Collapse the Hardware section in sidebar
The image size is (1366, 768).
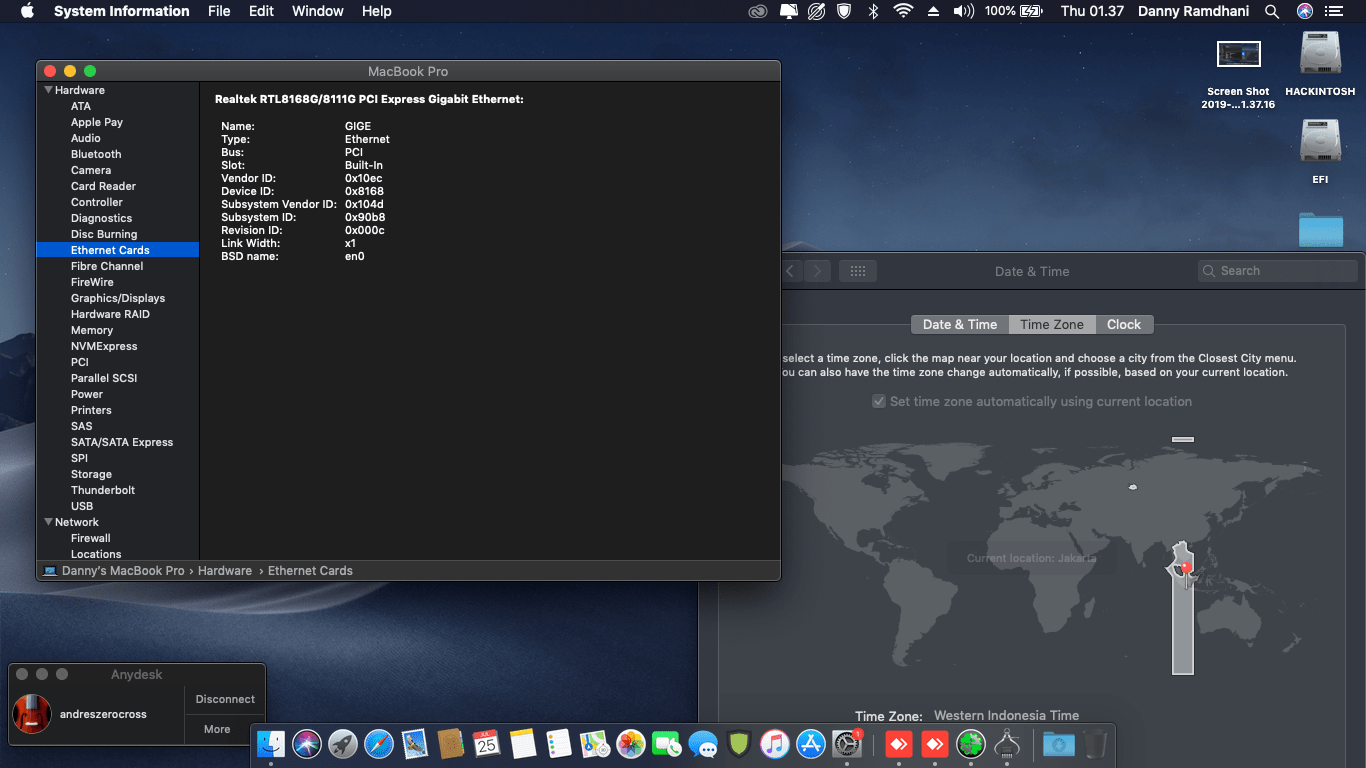[48, 90]
